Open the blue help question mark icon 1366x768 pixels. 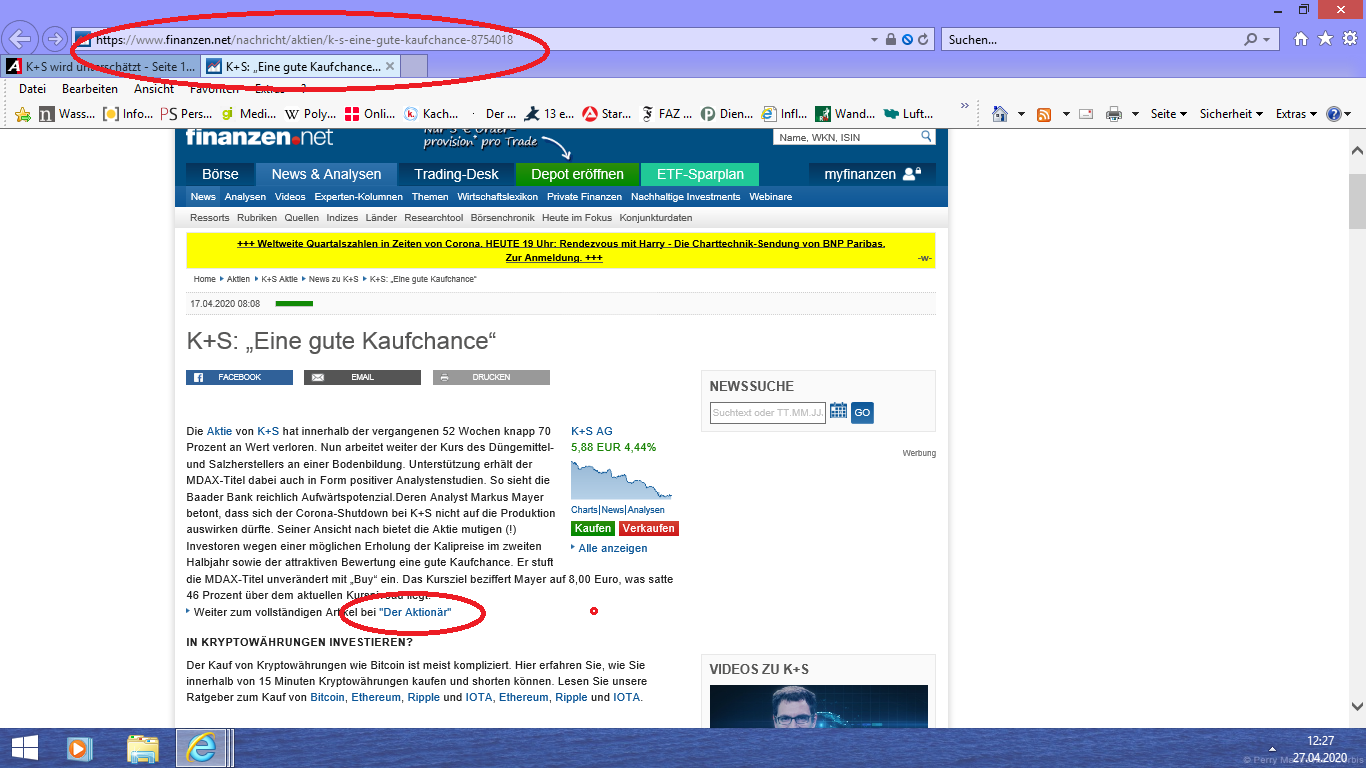click(1333, 114)
